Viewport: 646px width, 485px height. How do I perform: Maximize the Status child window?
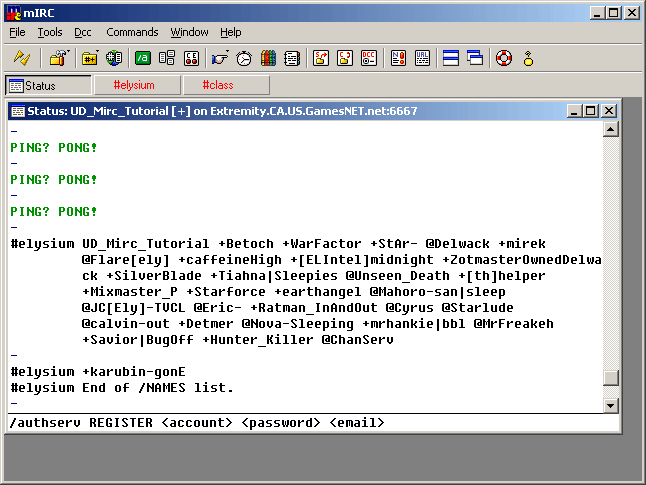pos(591,111)
